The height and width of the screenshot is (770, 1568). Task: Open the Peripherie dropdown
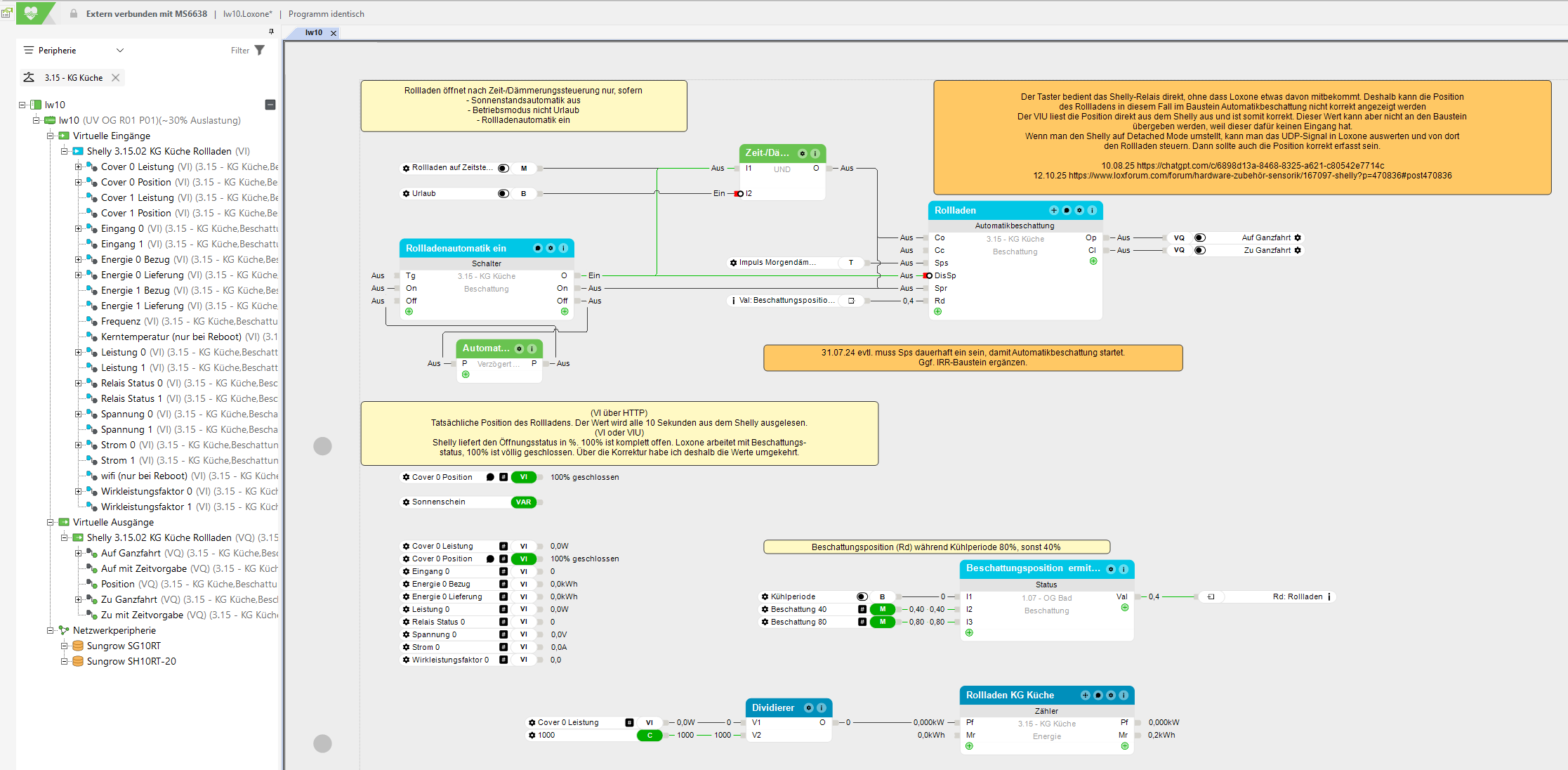point(119,51)
